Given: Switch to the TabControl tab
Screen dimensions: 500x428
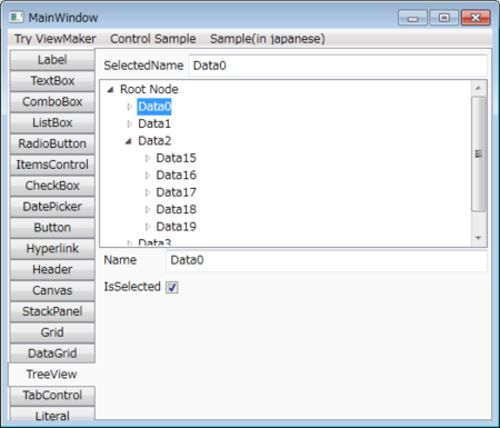Looking at the screenshot, I should point(52,395).
